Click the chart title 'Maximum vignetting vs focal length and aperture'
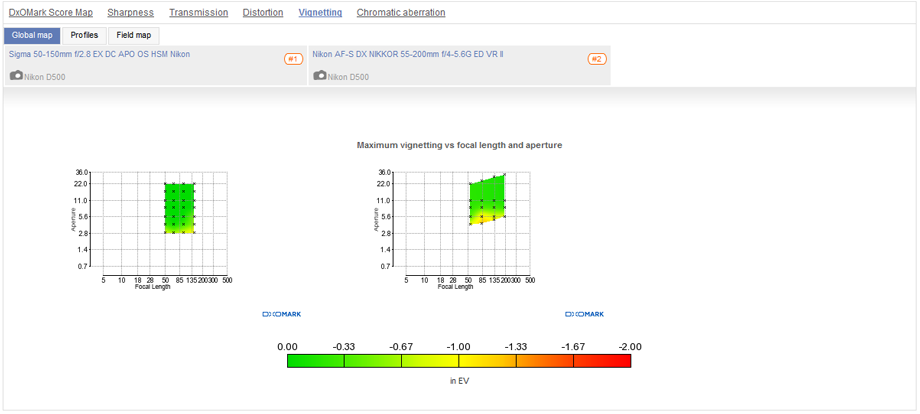Image resolution: width=920 pixels, height=414 pixels. (459, 145)
